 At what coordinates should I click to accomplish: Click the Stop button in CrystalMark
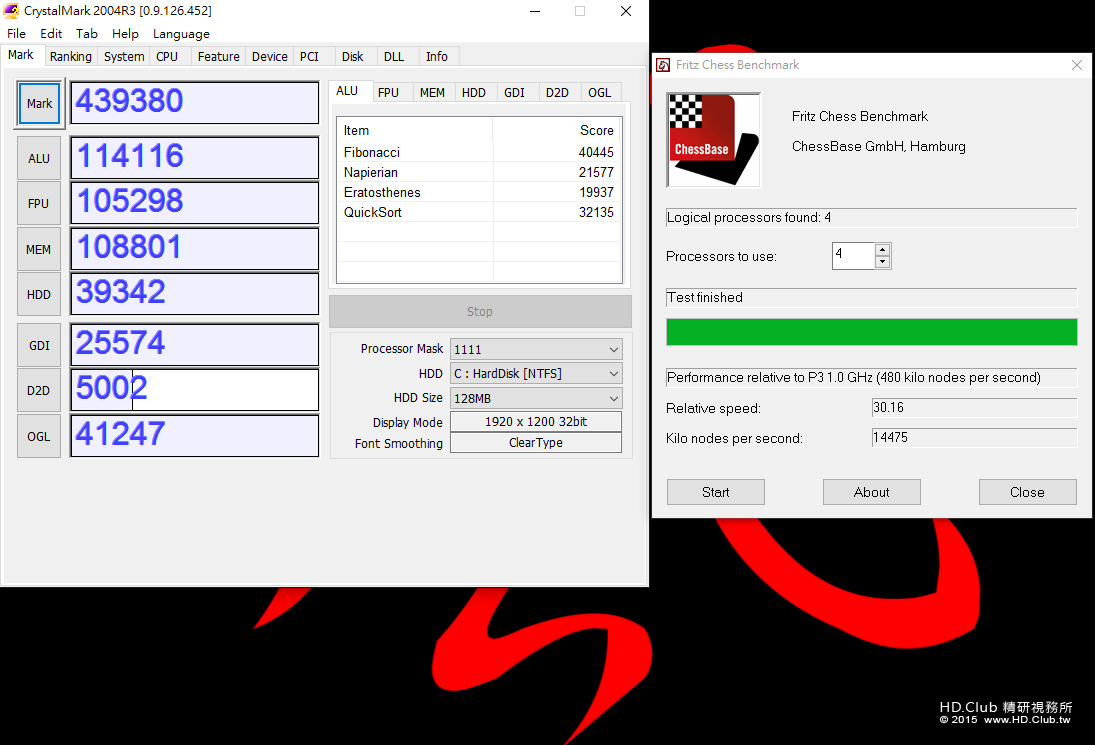[480, 311]
